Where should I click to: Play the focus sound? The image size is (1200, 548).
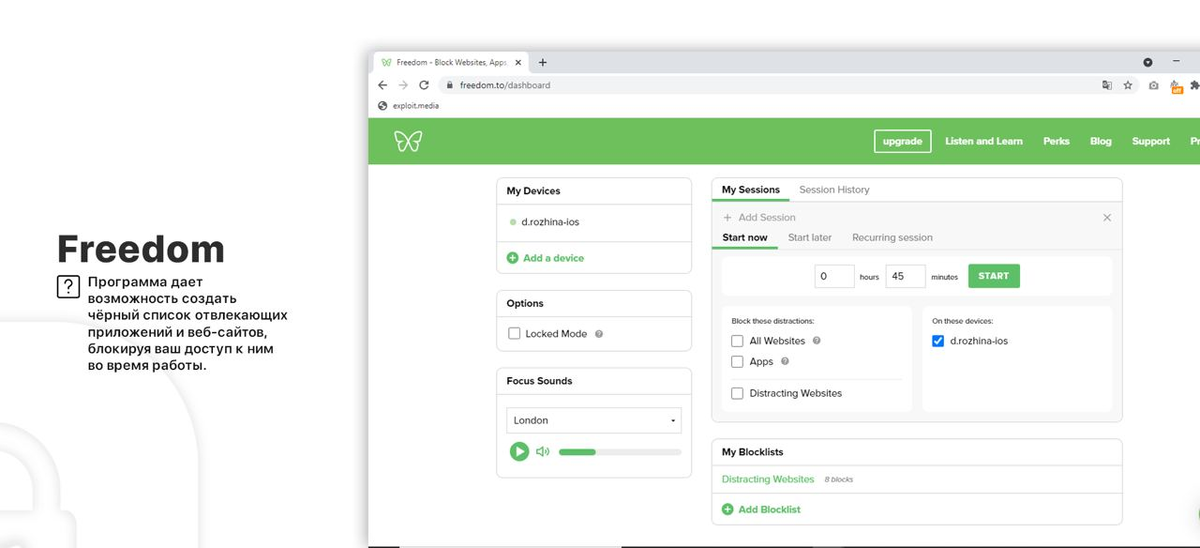[x=519, y=451]
